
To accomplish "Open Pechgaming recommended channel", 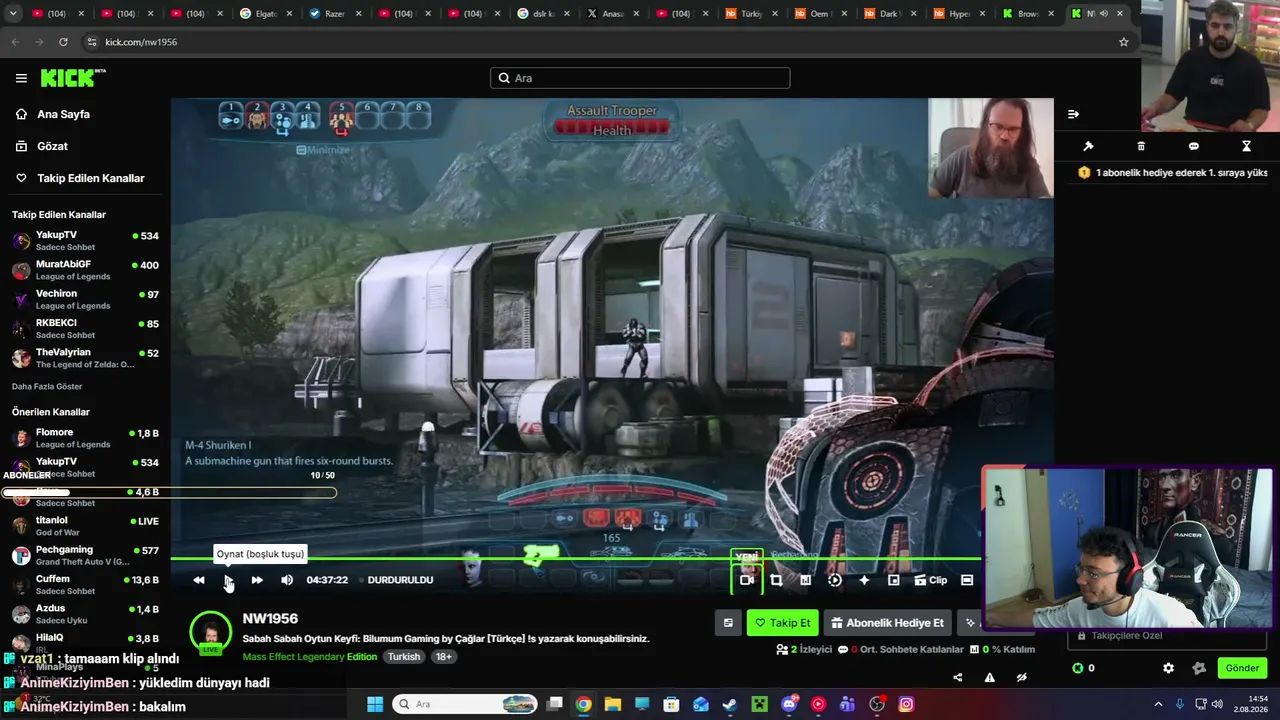I will click(x=85, y=555).
